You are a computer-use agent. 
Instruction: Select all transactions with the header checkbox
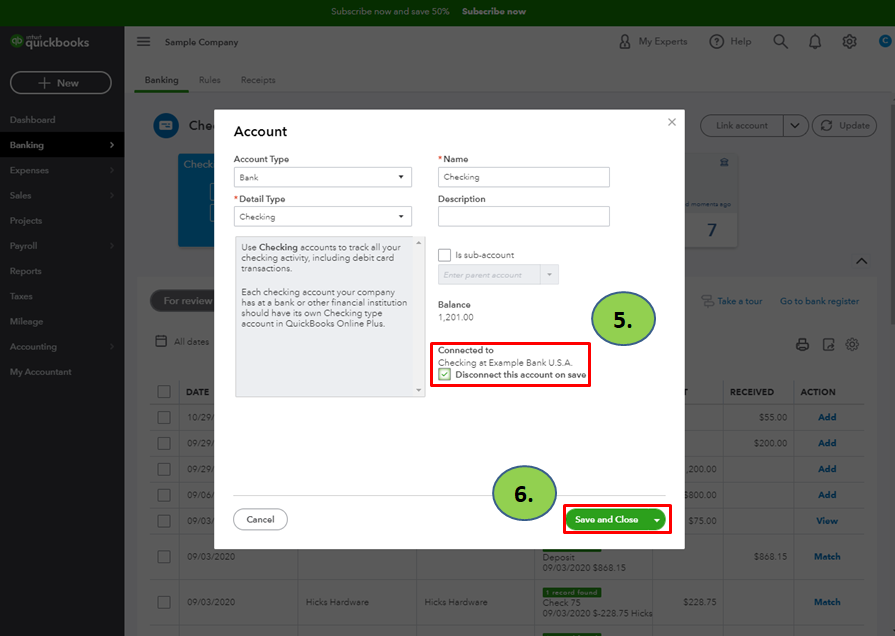pos(165,392)
